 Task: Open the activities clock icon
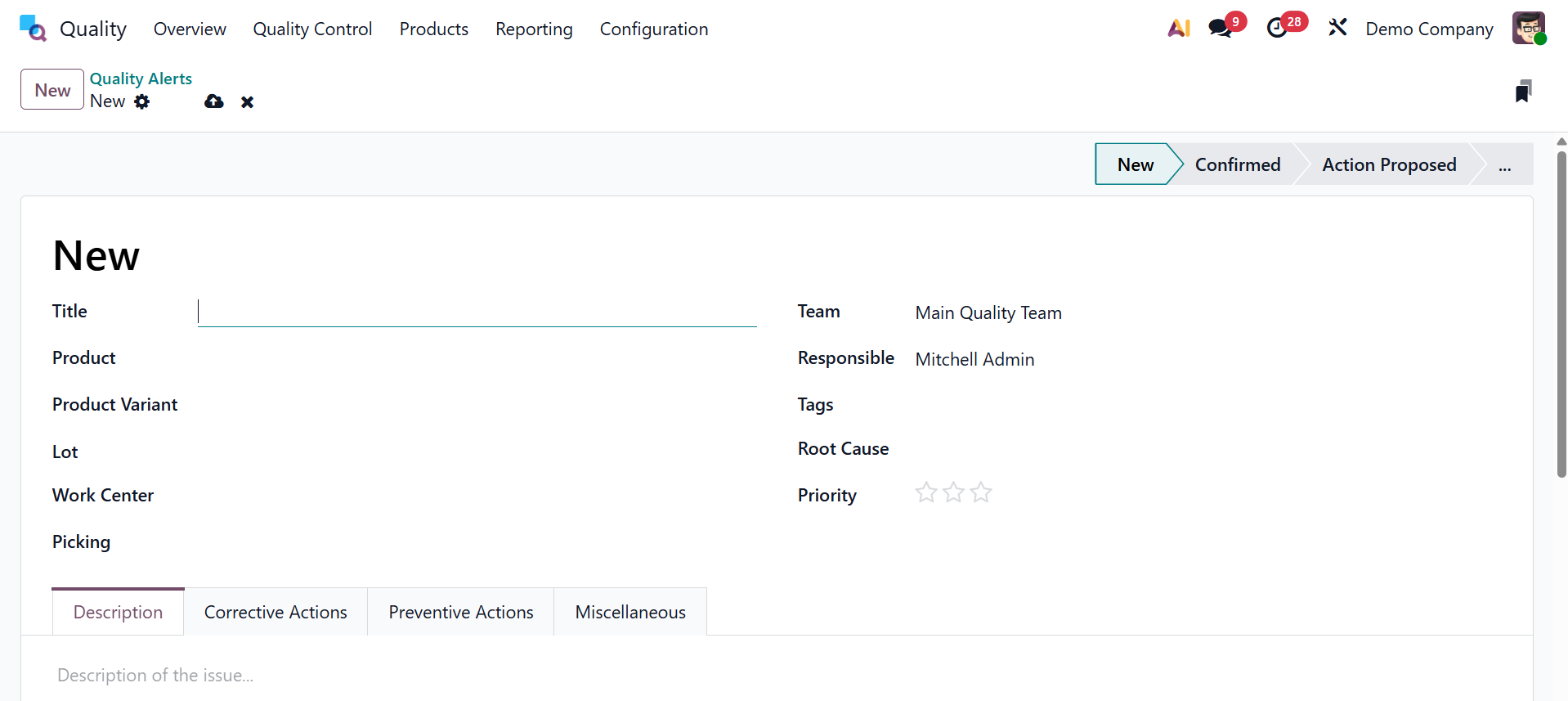point(1277,29)
